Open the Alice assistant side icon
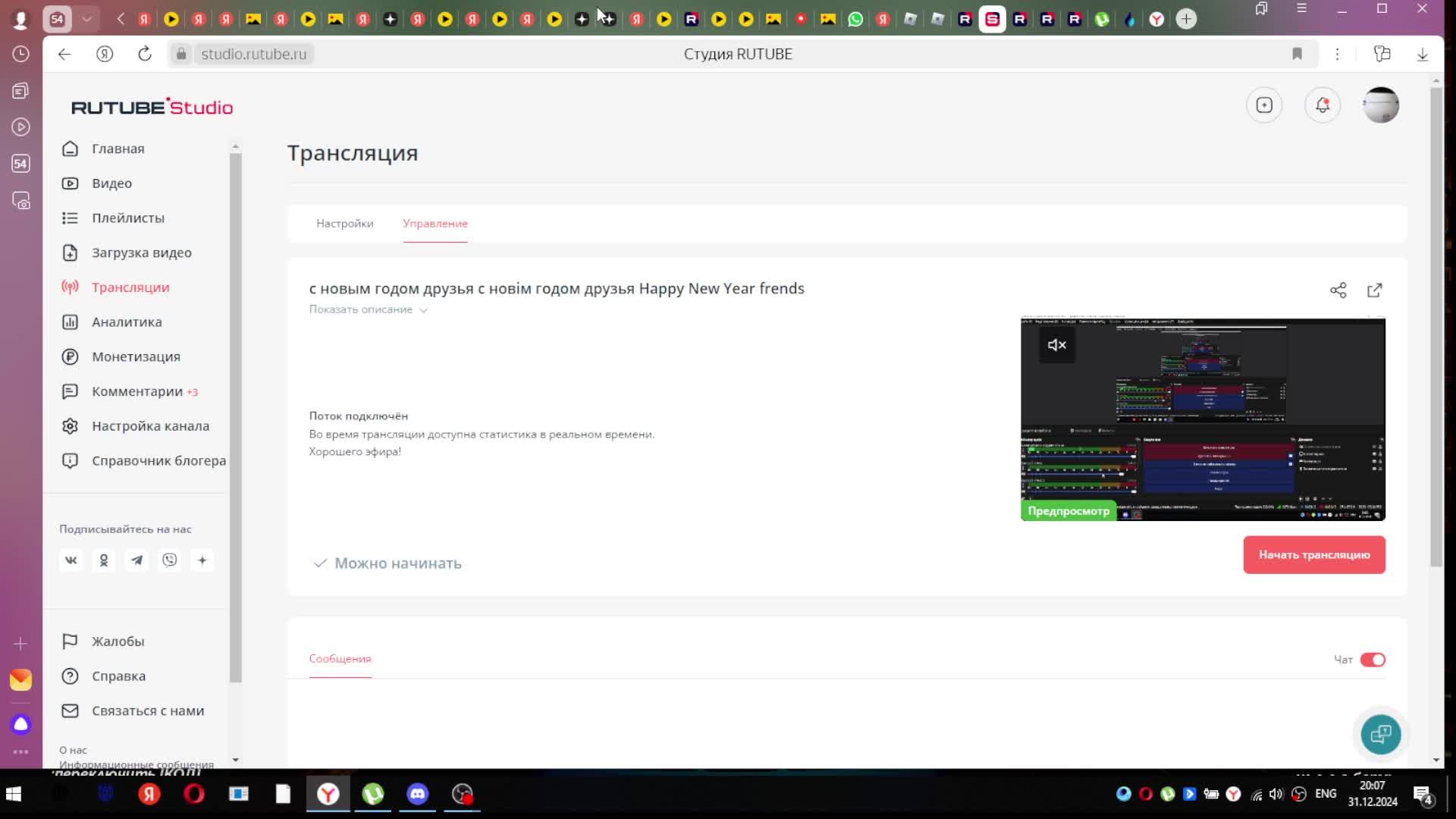The width and height of the screenshot is (1456, 819). coord(21,725)
